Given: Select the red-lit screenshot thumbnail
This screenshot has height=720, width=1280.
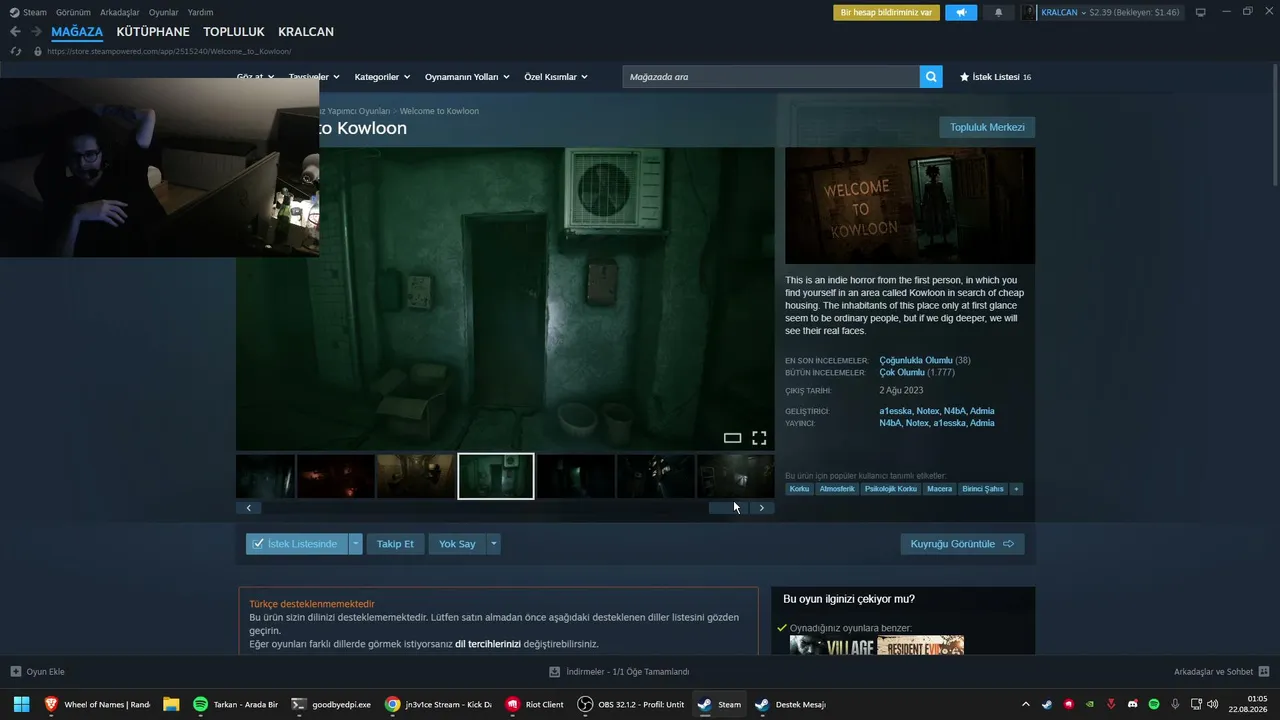Looking at the screenshot, I should pos(335,476).
